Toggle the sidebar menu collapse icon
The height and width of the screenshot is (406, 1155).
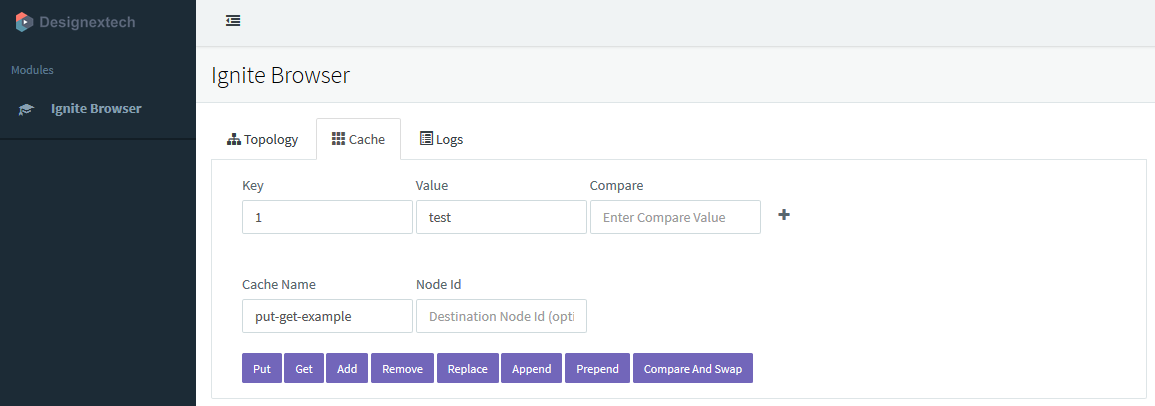[x=233, y=21]
